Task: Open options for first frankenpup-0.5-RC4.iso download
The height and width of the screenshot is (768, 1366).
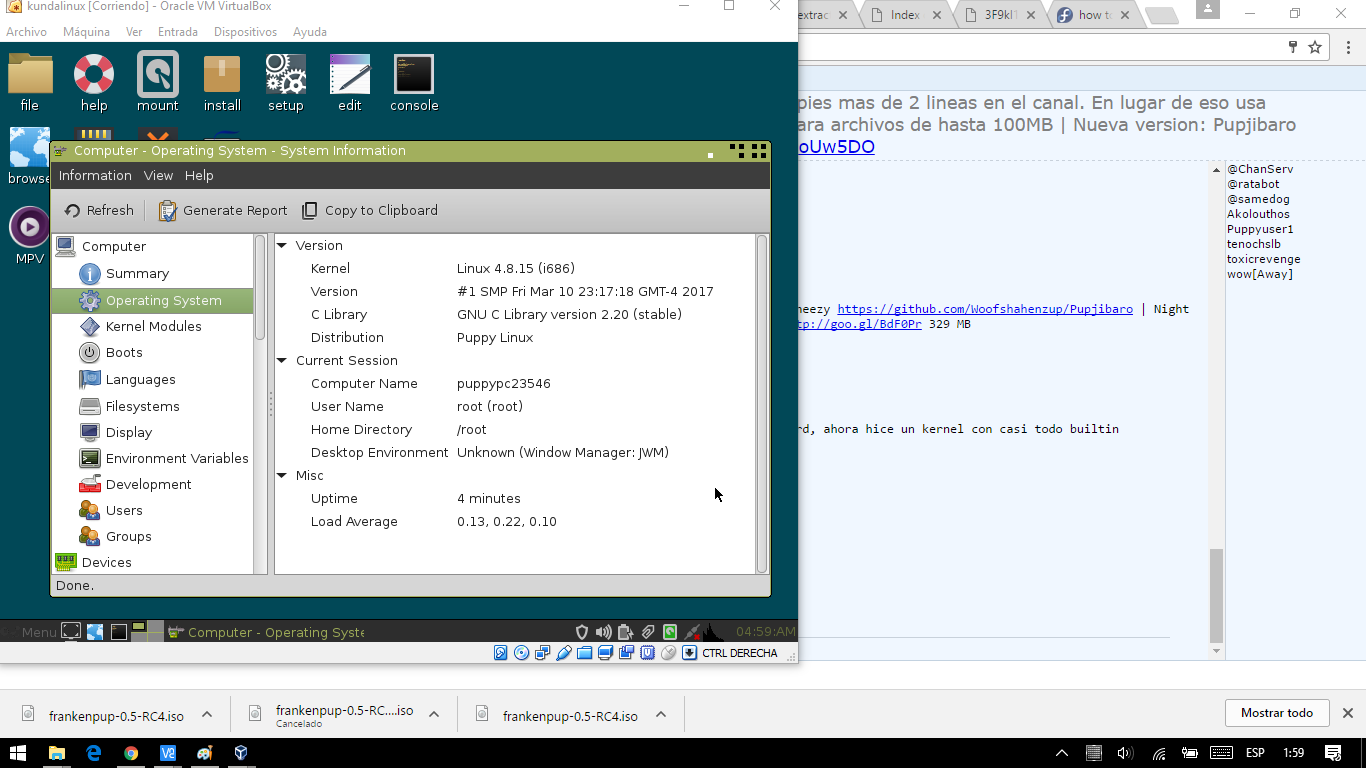Action: click(207, 714)
